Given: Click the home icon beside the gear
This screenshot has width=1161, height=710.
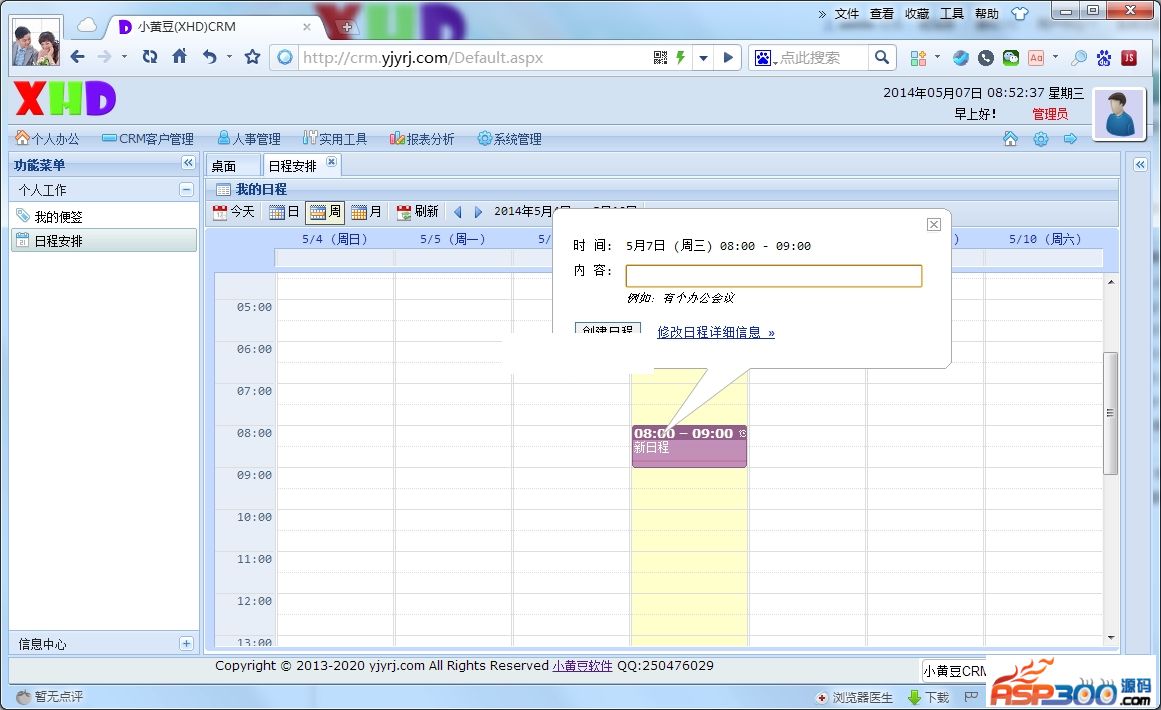Looking at the screenshot, I should coord(1010,139).
